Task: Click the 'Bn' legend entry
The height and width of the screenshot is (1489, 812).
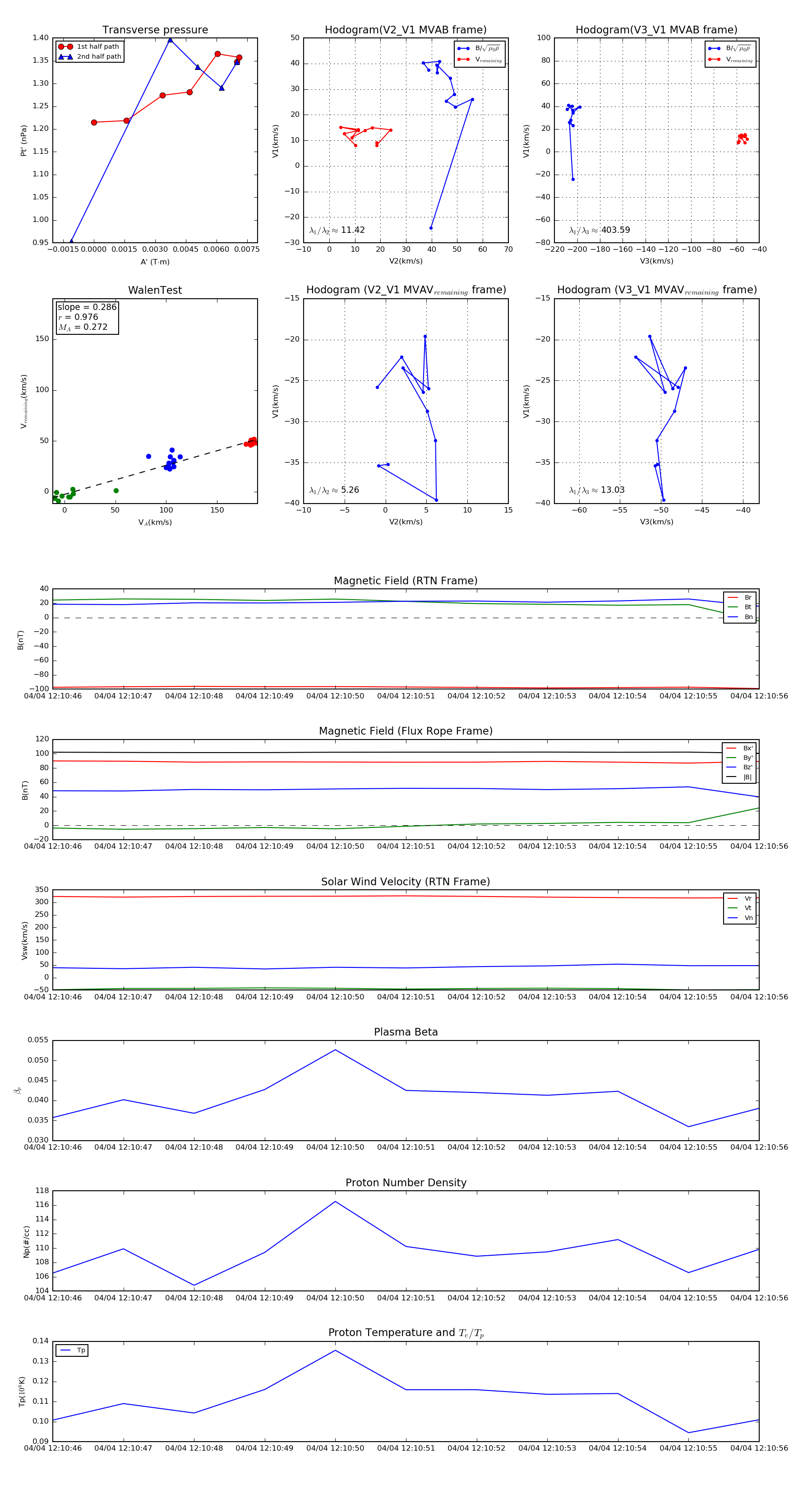Action: click(740, 617)
